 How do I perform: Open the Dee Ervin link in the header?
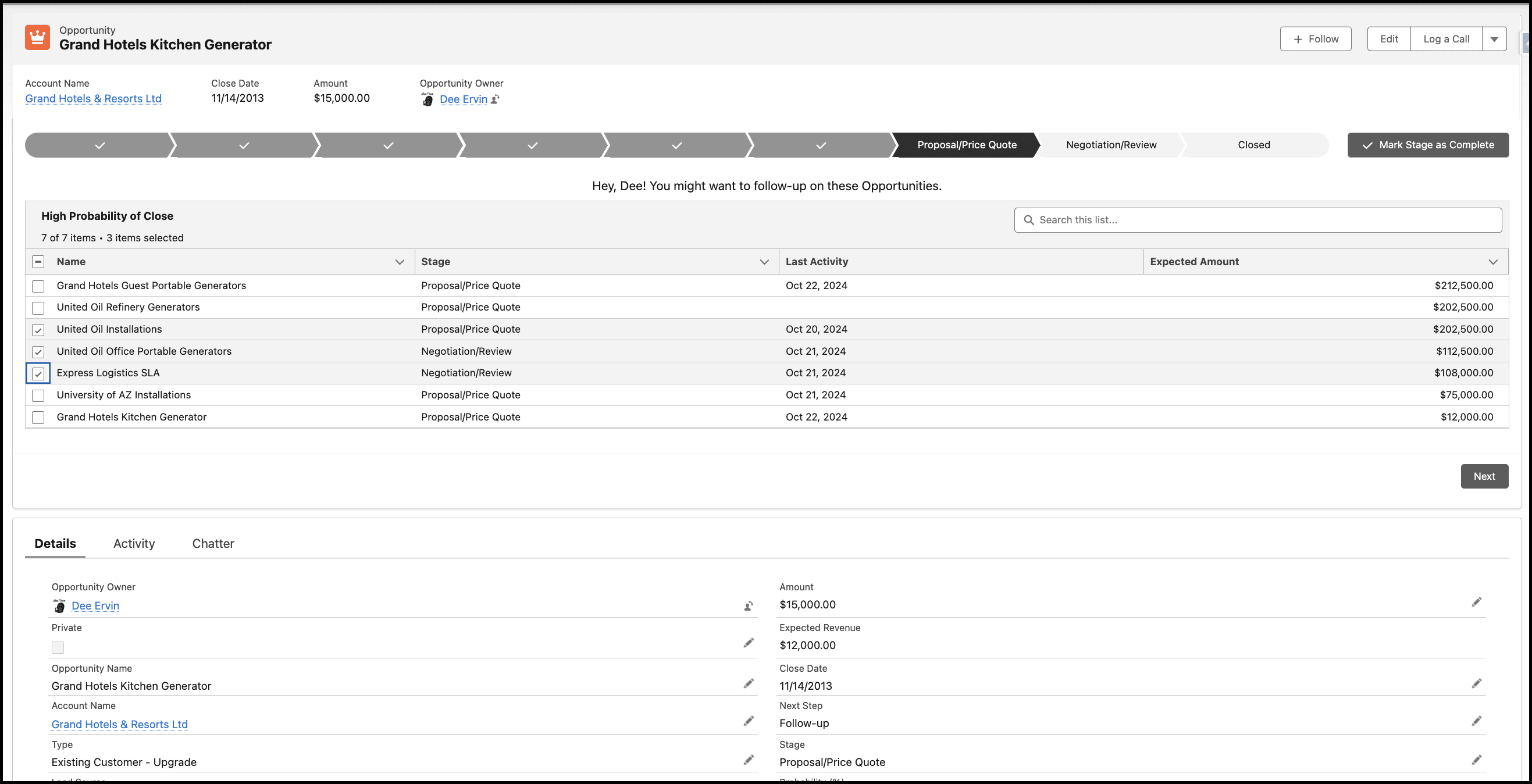tap(464, 99)
